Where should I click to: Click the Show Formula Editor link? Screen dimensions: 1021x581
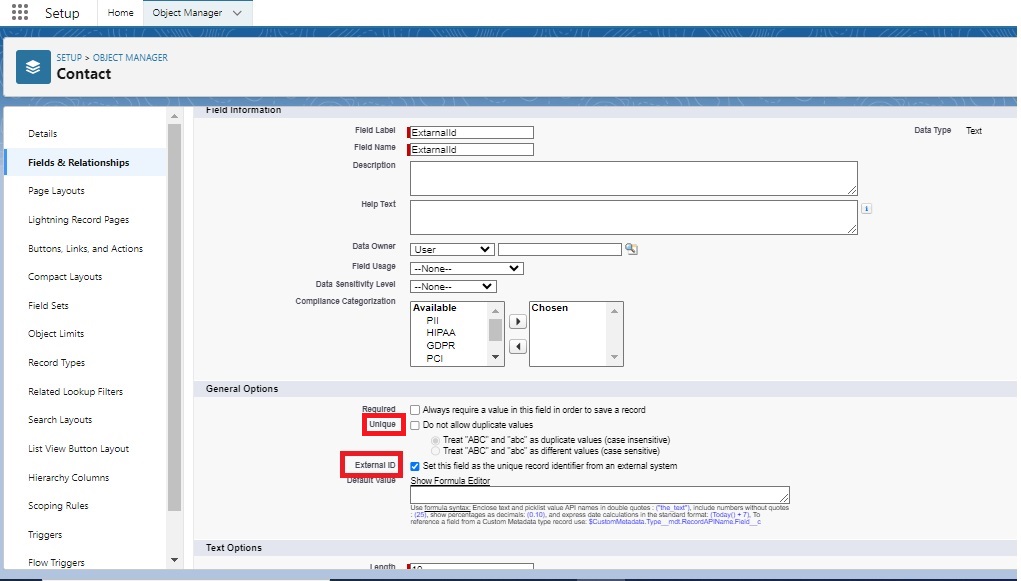pos(450,481)
